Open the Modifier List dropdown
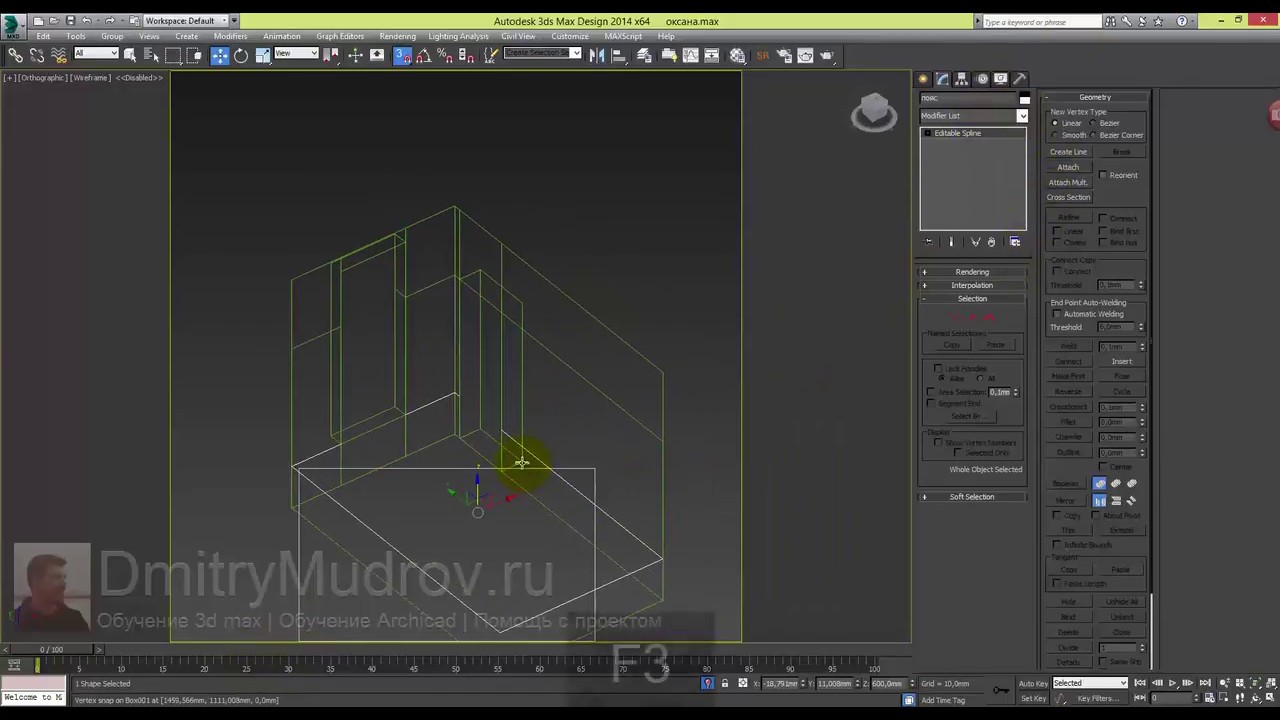Viewport: 1280px width, 720px height. 974,116
